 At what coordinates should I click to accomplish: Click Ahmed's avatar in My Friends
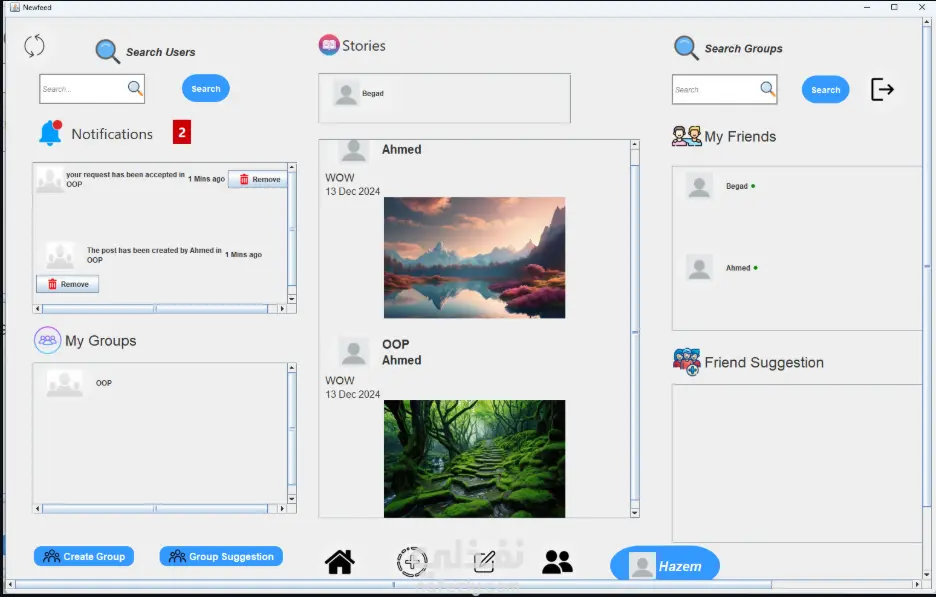tap(699, 268)
